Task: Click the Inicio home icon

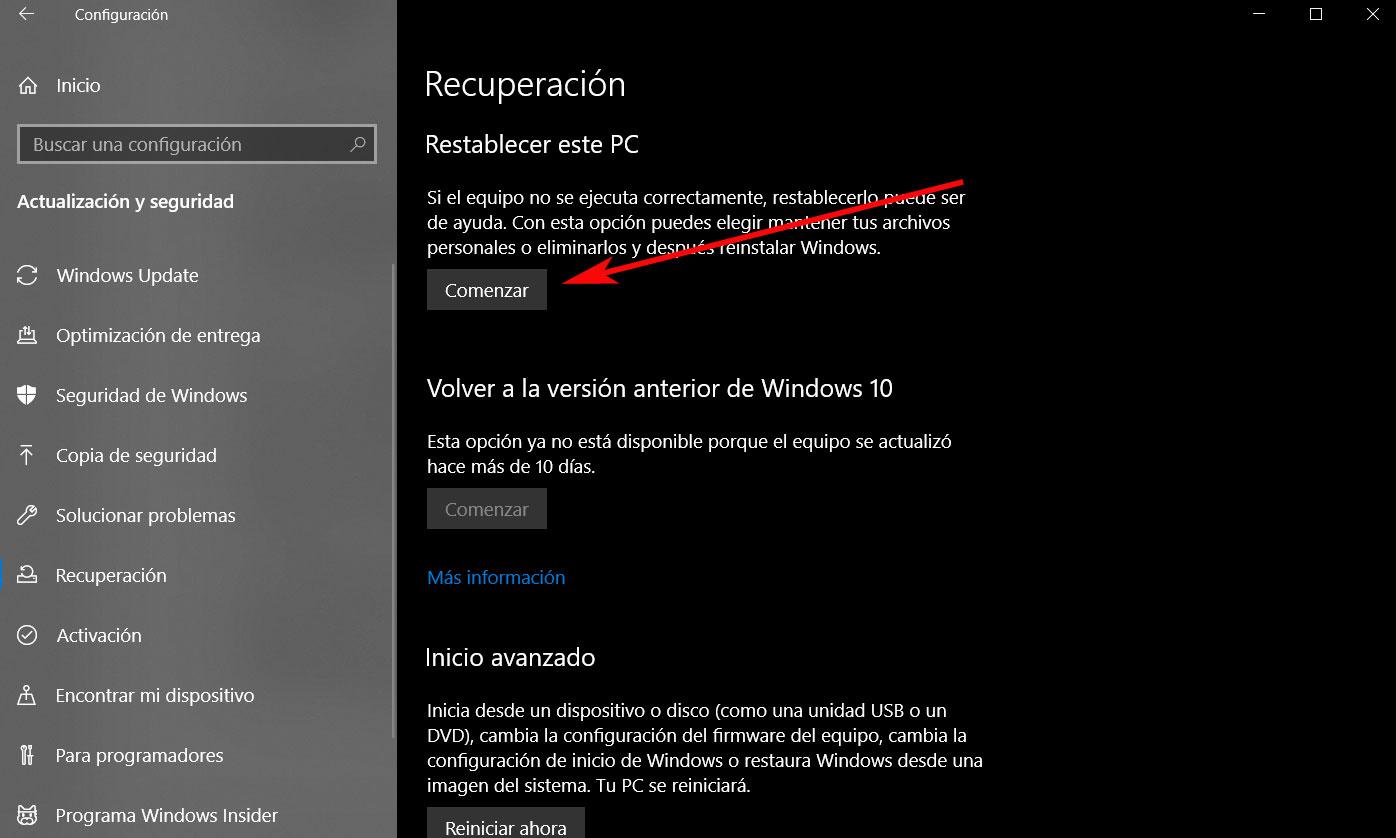Action: click(29, 86)
